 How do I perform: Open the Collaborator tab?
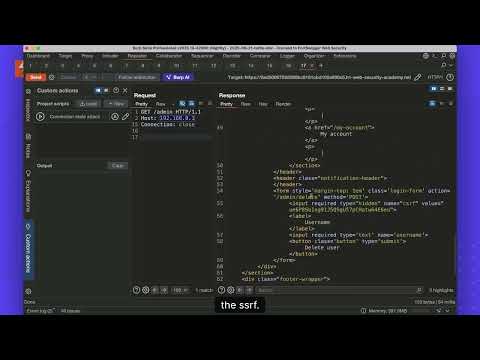tap(169, 56)
